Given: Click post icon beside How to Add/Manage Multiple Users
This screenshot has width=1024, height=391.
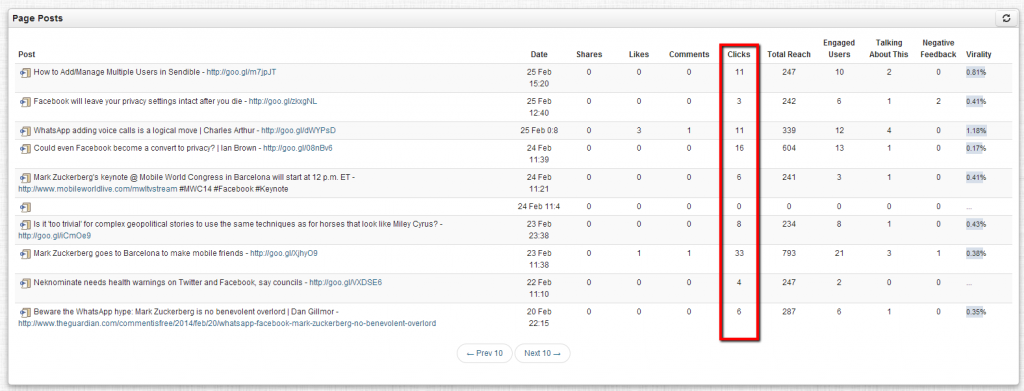Looking at the screenshot, I should (x=25, y=72).
